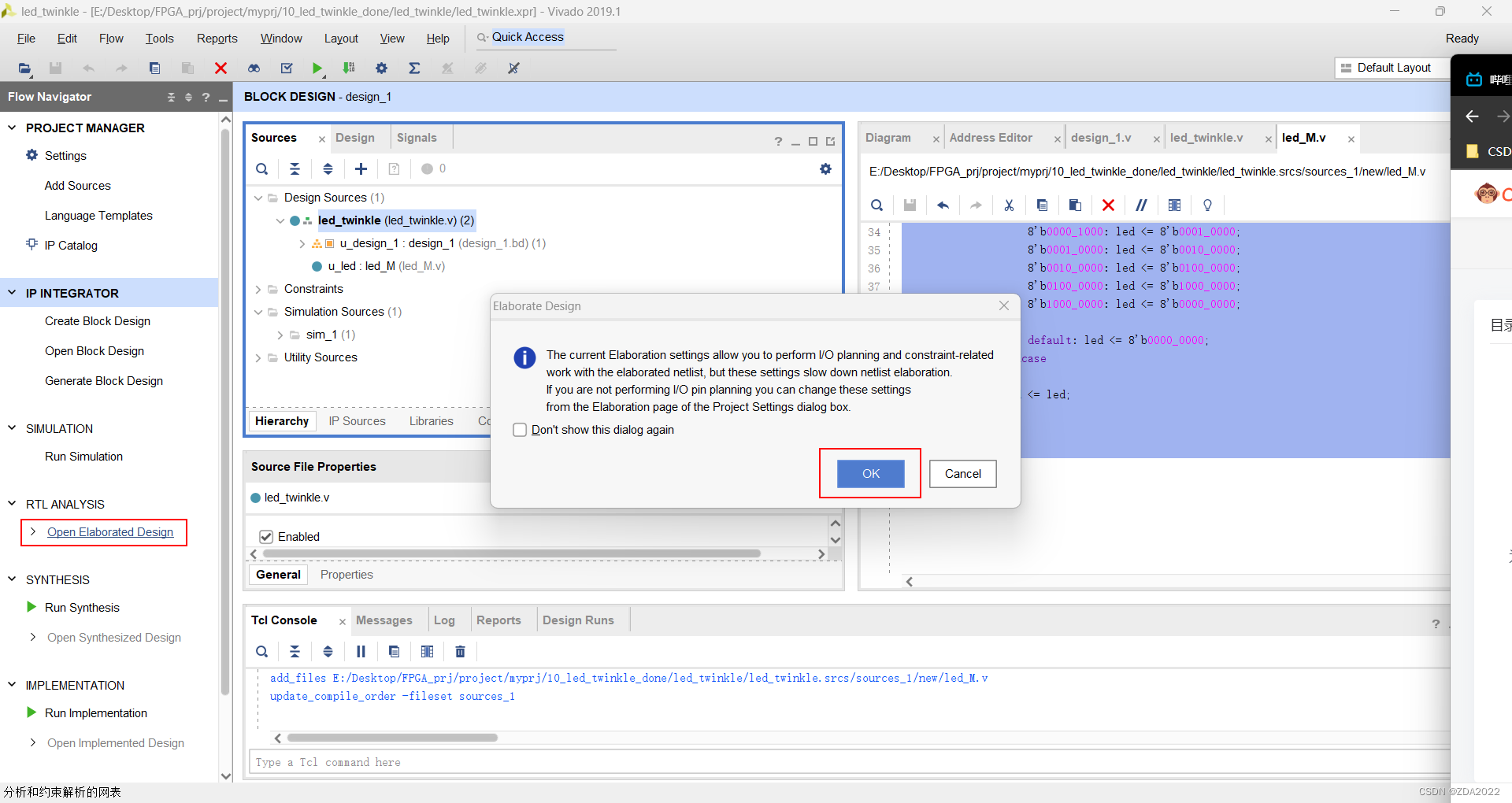The height and width of the screenshot is (803, 1512).
Task: Check Don't show this dialog again
Action: point(520,430)
